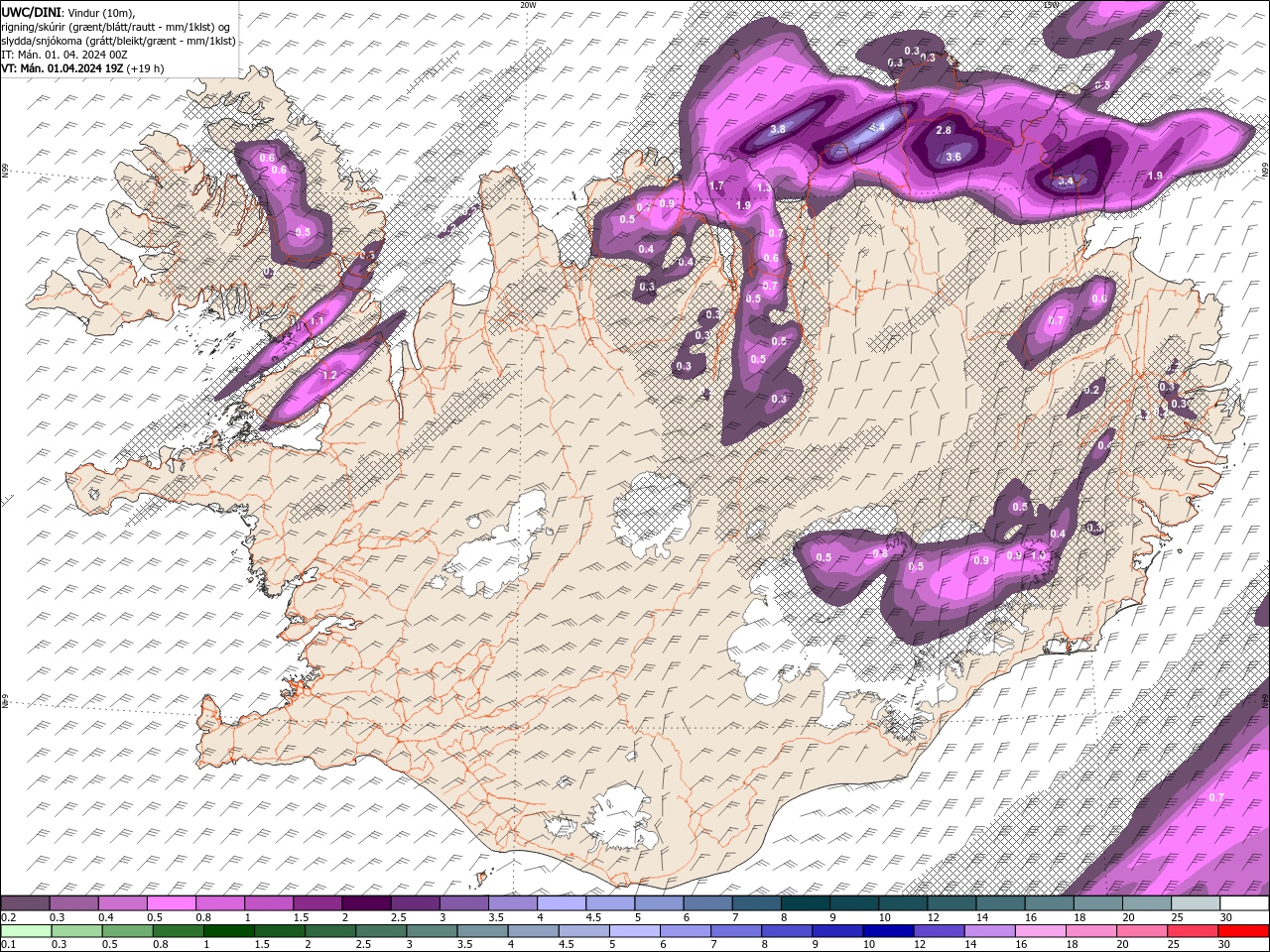The width and height of the screenshot is (1270, 952).
Task: Pick the bright pink 0.5 swatch on the snow scale
Action: [171, 903]
